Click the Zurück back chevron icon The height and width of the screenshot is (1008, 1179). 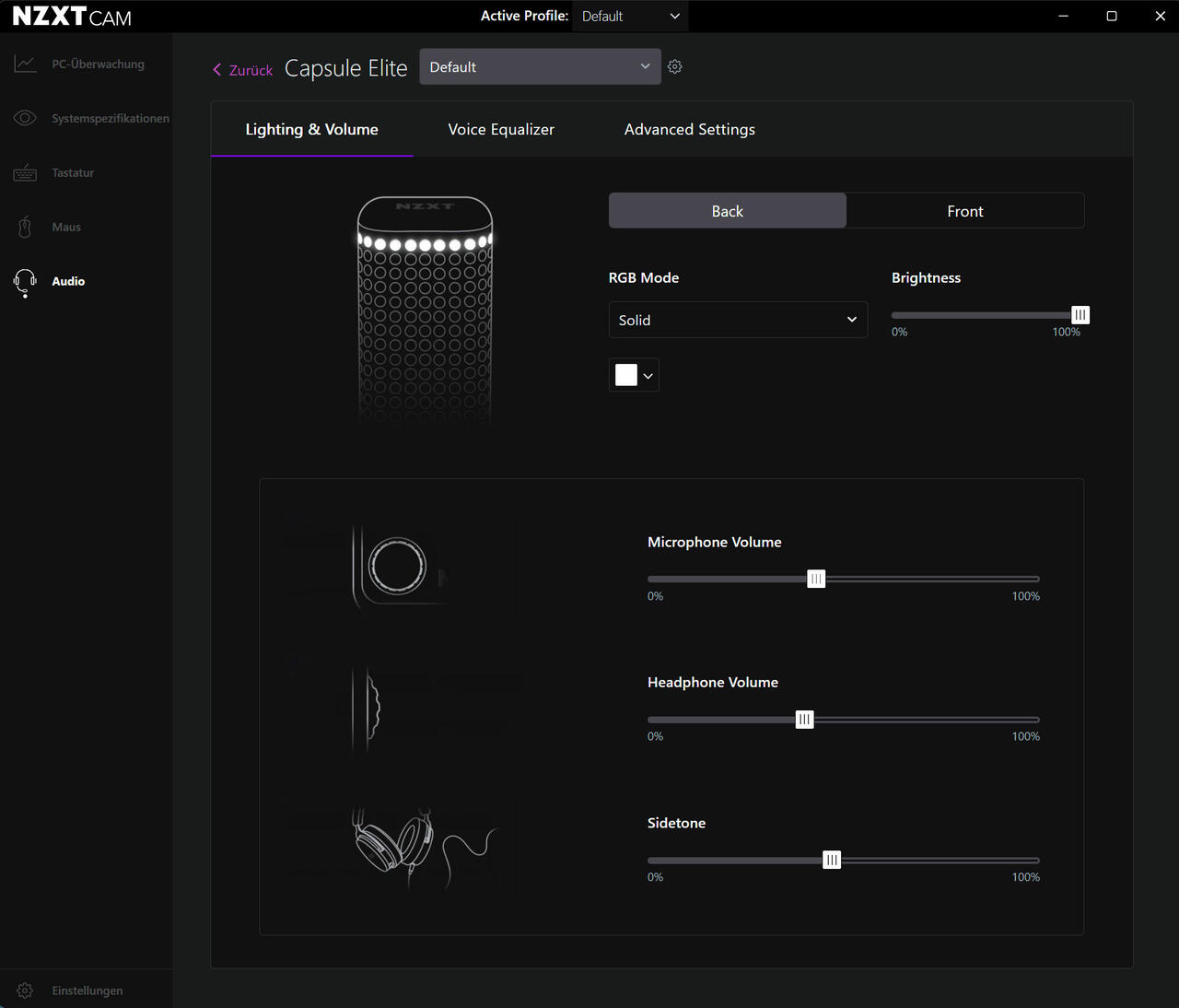click(x=217, y=70)
